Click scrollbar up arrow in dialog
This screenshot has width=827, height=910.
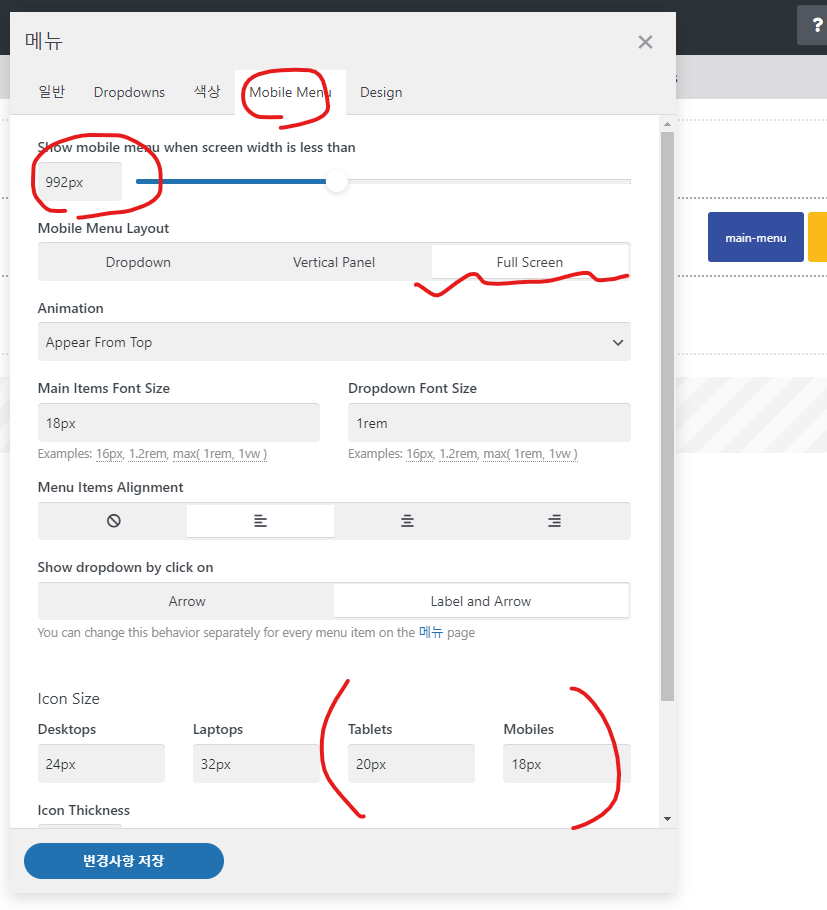click(667, 124)
